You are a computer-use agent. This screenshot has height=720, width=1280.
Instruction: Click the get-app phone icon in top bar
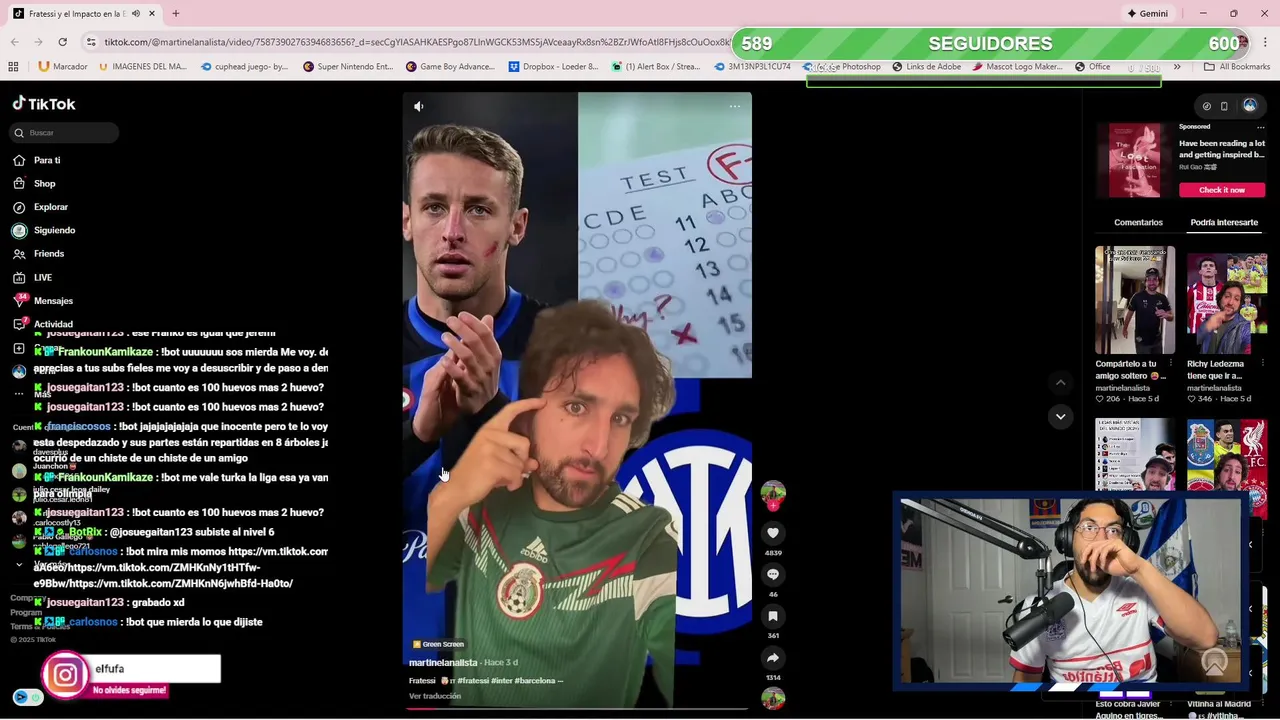[1224, 106]
